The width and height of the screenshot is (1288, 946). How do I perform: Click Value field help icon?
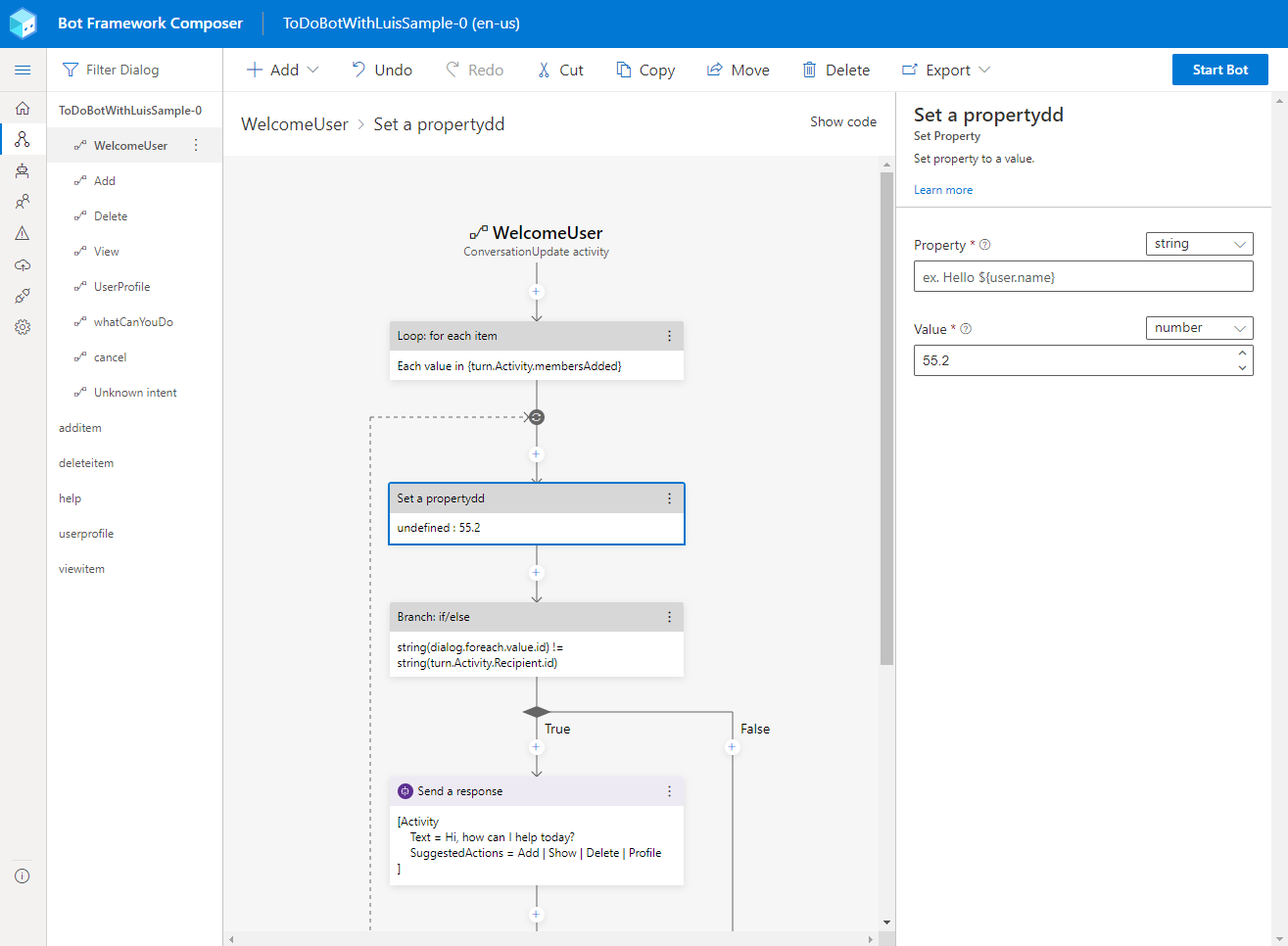point(966,329)
